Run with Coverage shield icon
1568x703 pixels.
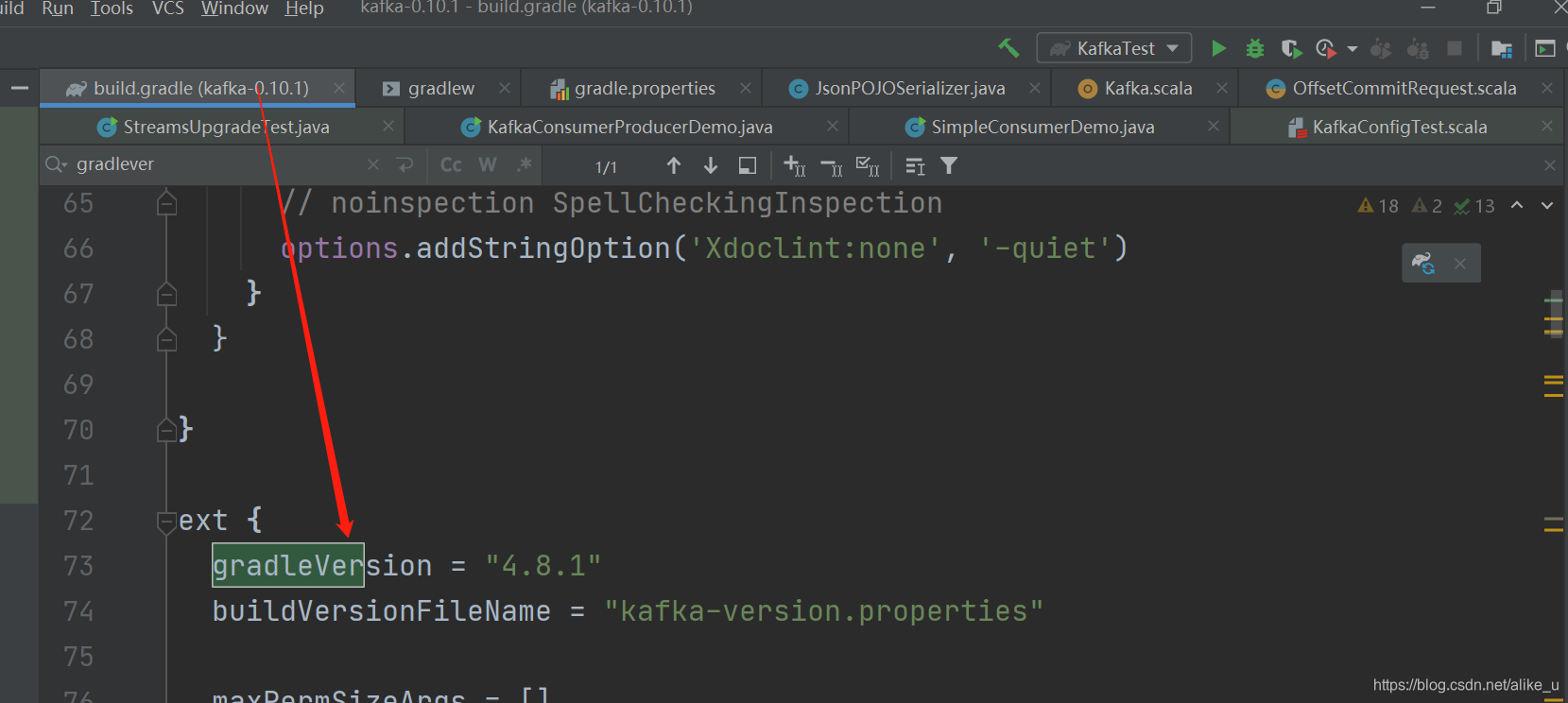point(1291,48)
